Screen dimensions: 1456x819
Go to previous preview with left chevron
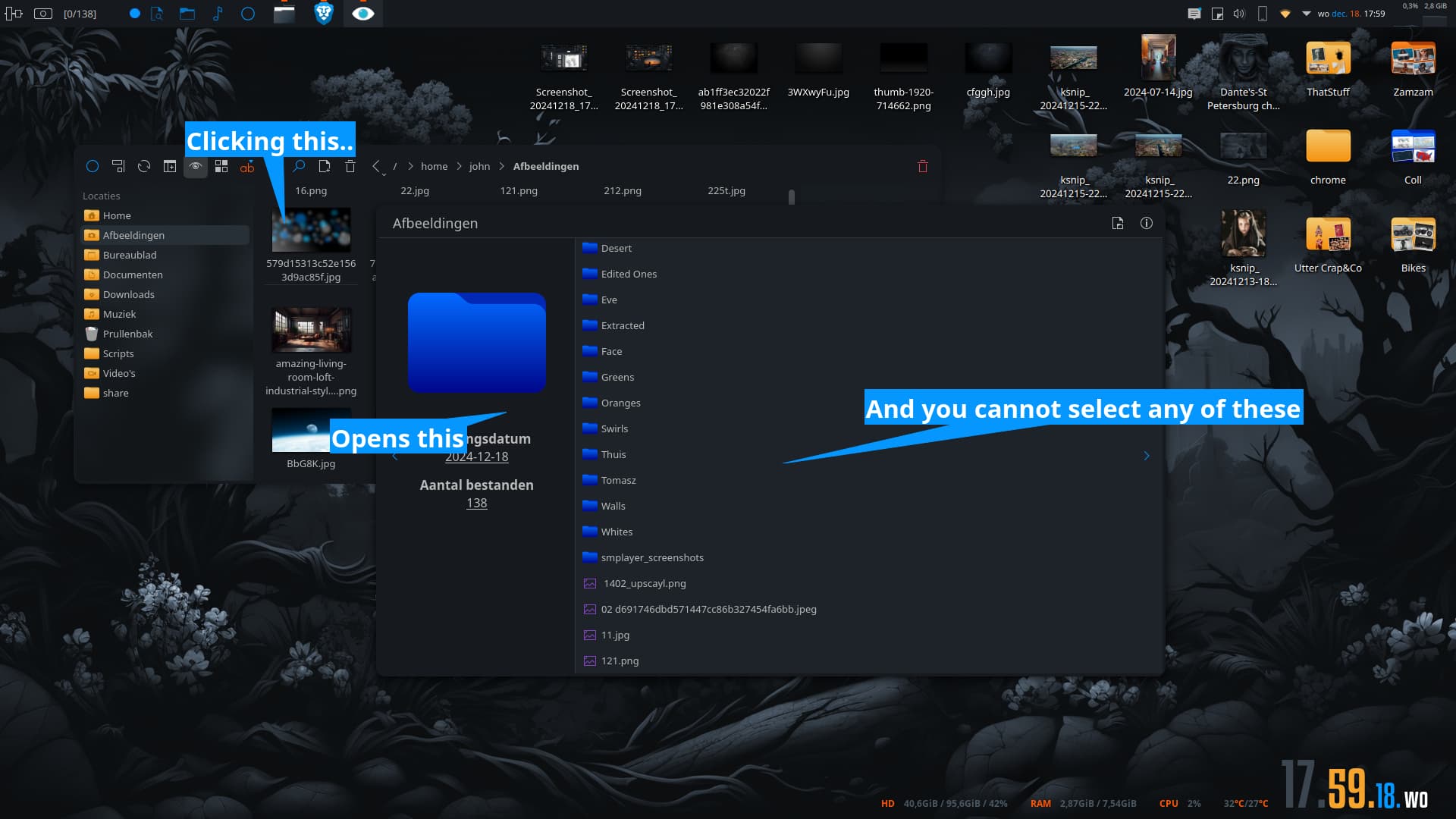(394, 457)
